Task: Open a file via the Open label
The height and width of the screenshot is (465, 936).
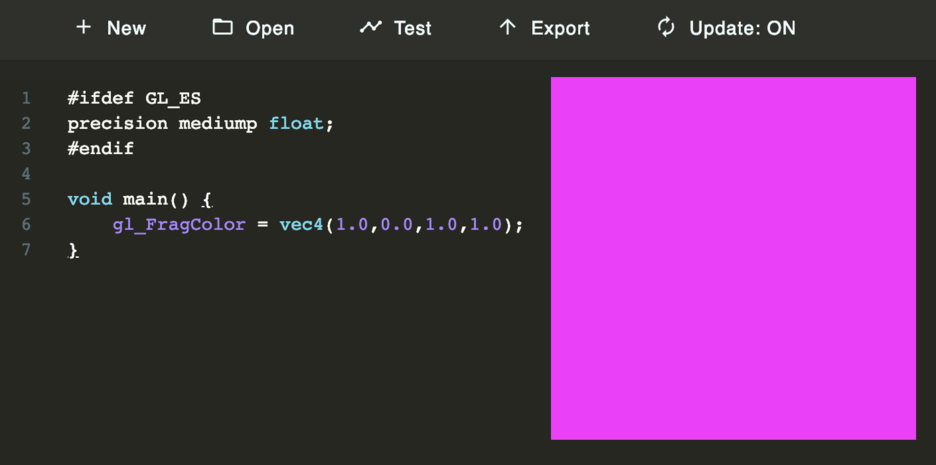Action: coord(270,28)
